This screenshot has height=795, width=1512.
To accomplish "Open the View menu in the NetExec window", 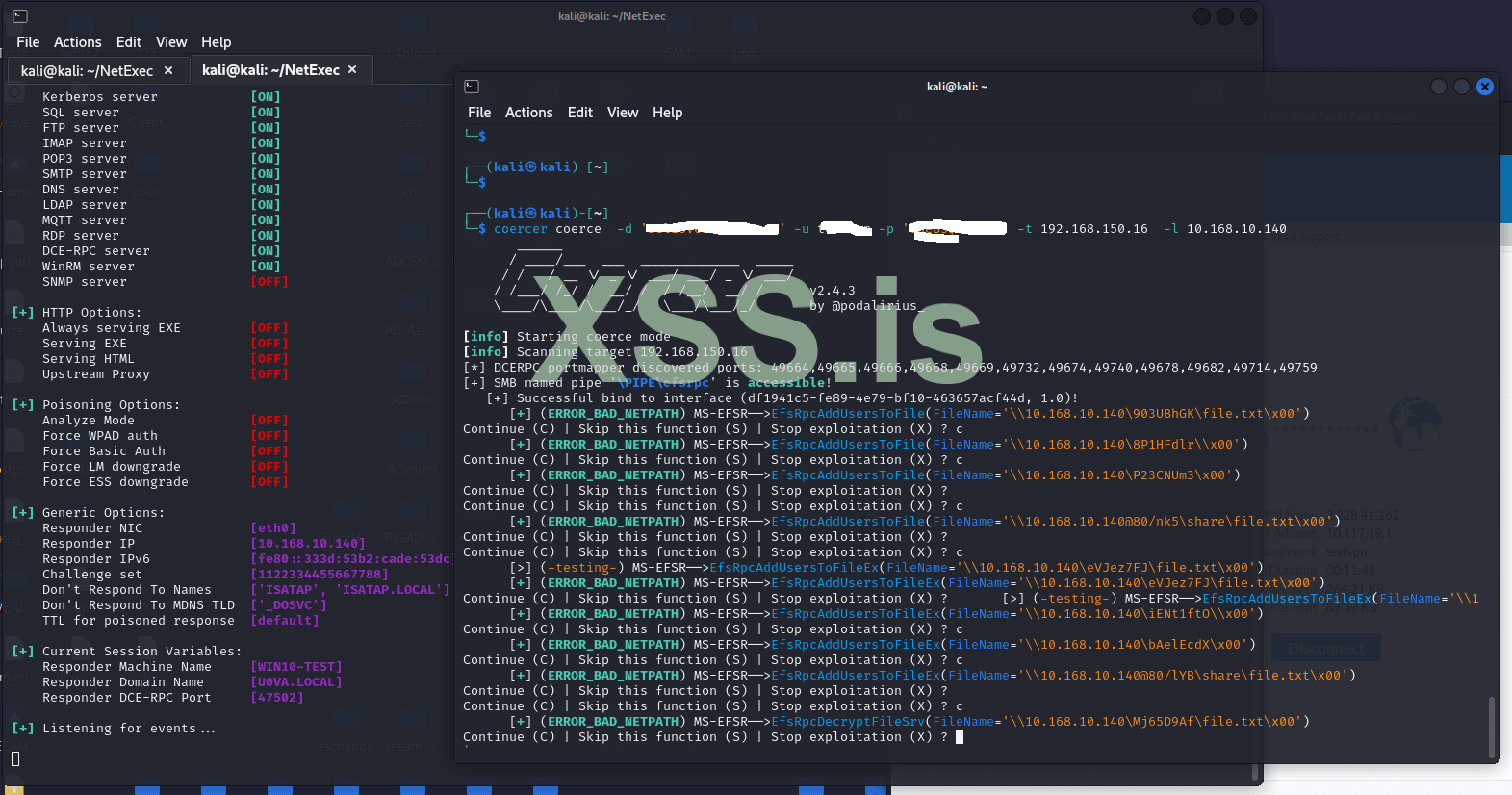I will [x=171, y=42].
